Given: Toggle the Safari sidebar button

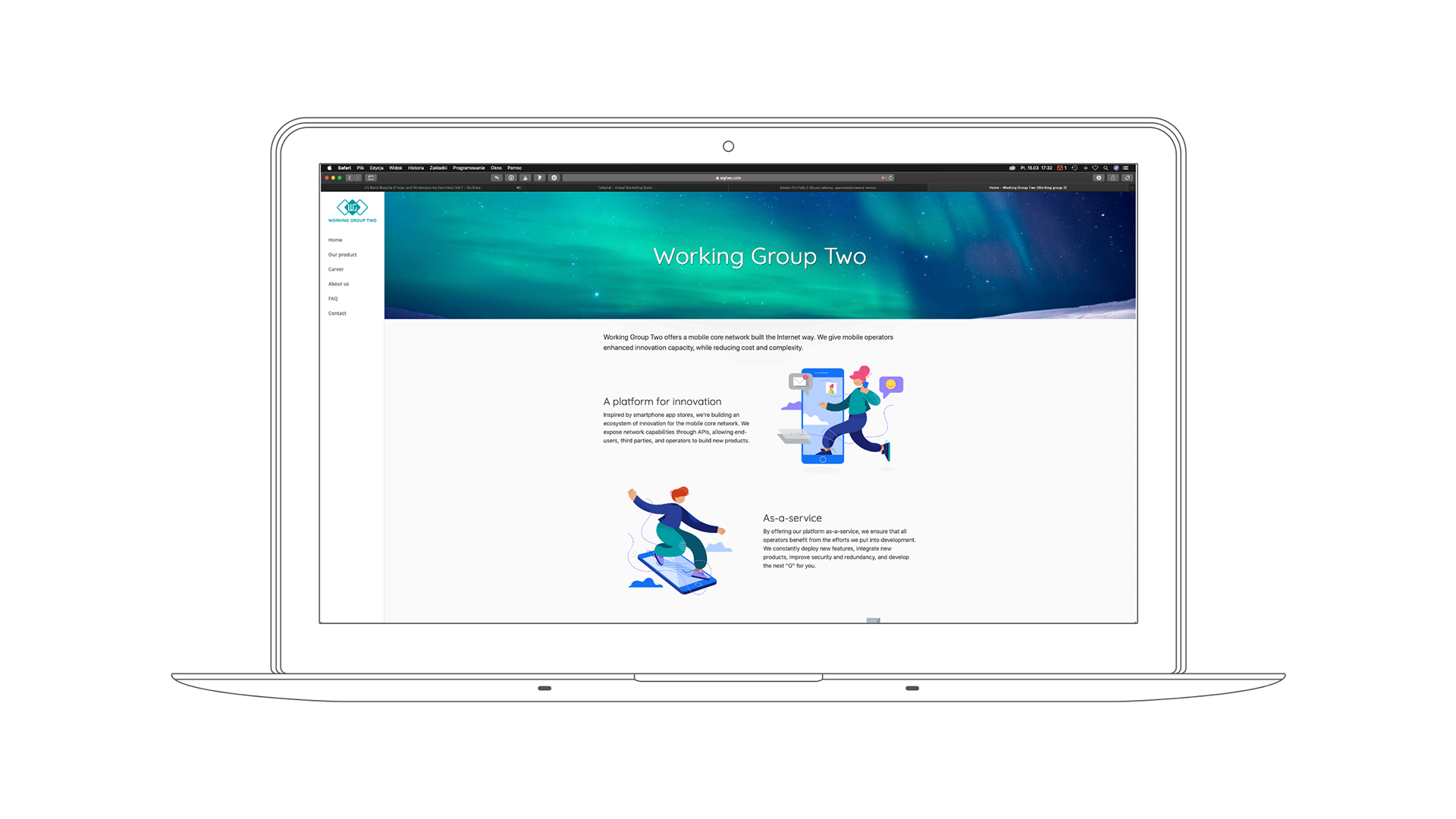Looking at the screenshot, I should tap(371, 177).
